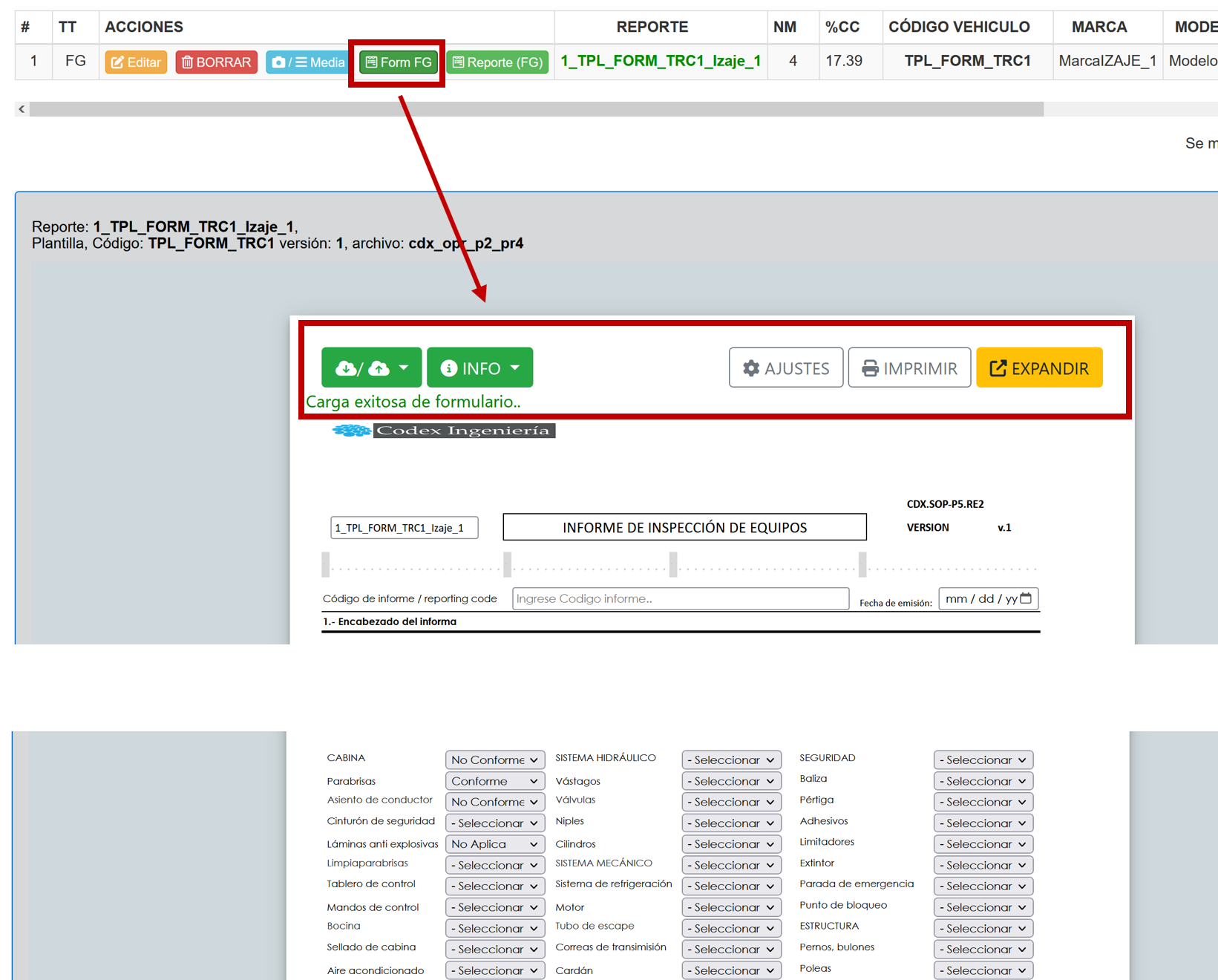This screenshot has height=980, width=1218.
Task: Click the Código de informe input field
Action: point(680,599)
